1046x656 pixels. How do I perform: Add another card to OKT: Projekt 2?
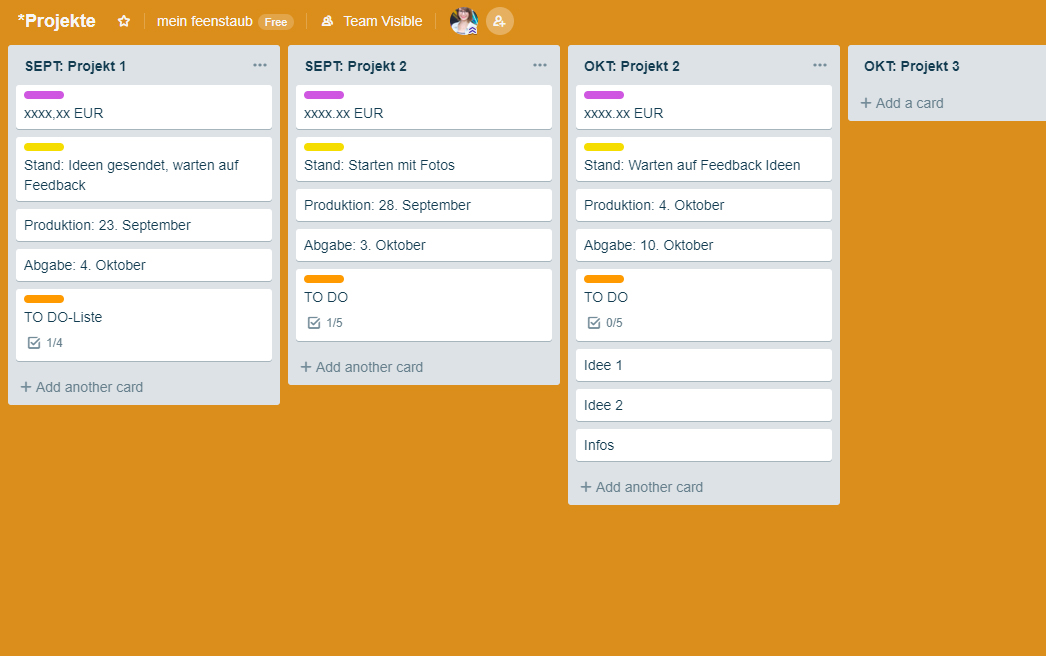(x=649, y=487)
